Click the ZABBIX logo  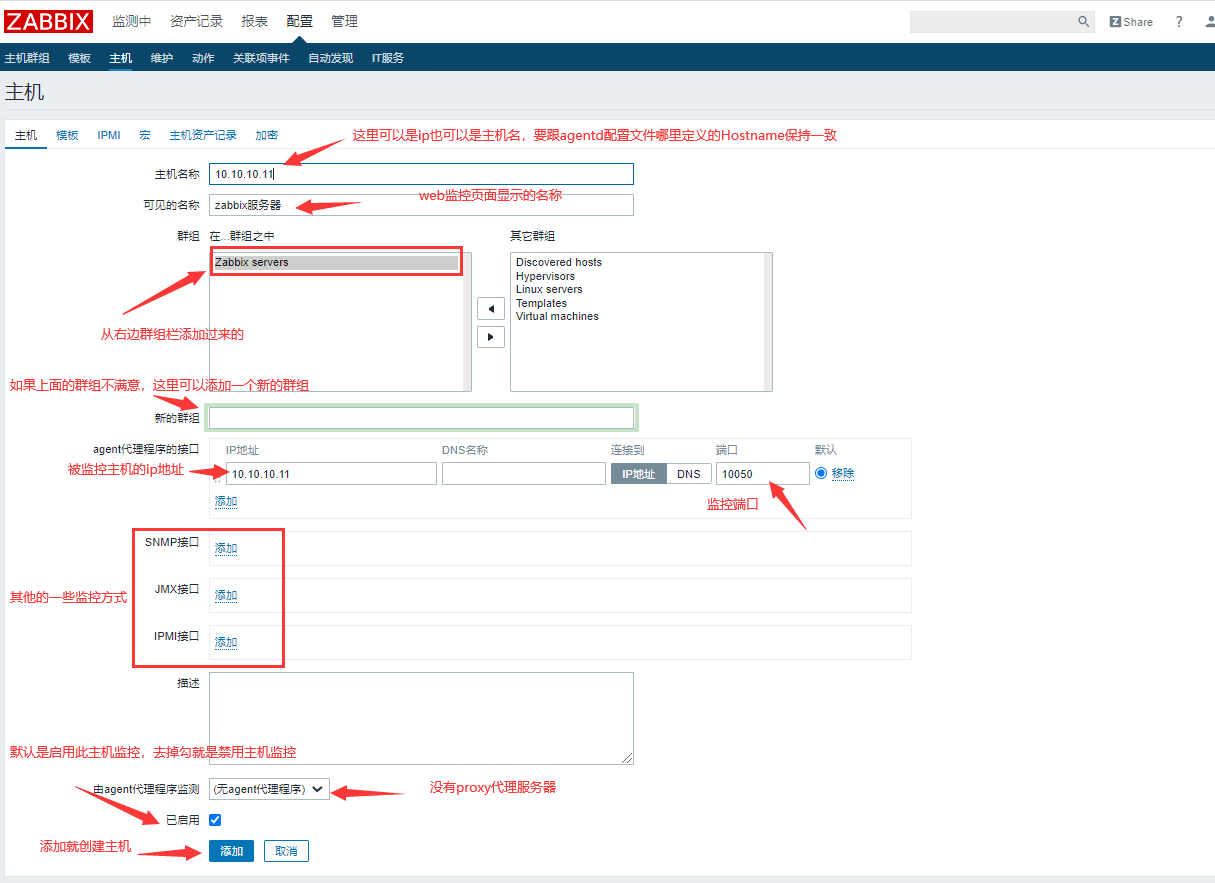tap(49, 21)
